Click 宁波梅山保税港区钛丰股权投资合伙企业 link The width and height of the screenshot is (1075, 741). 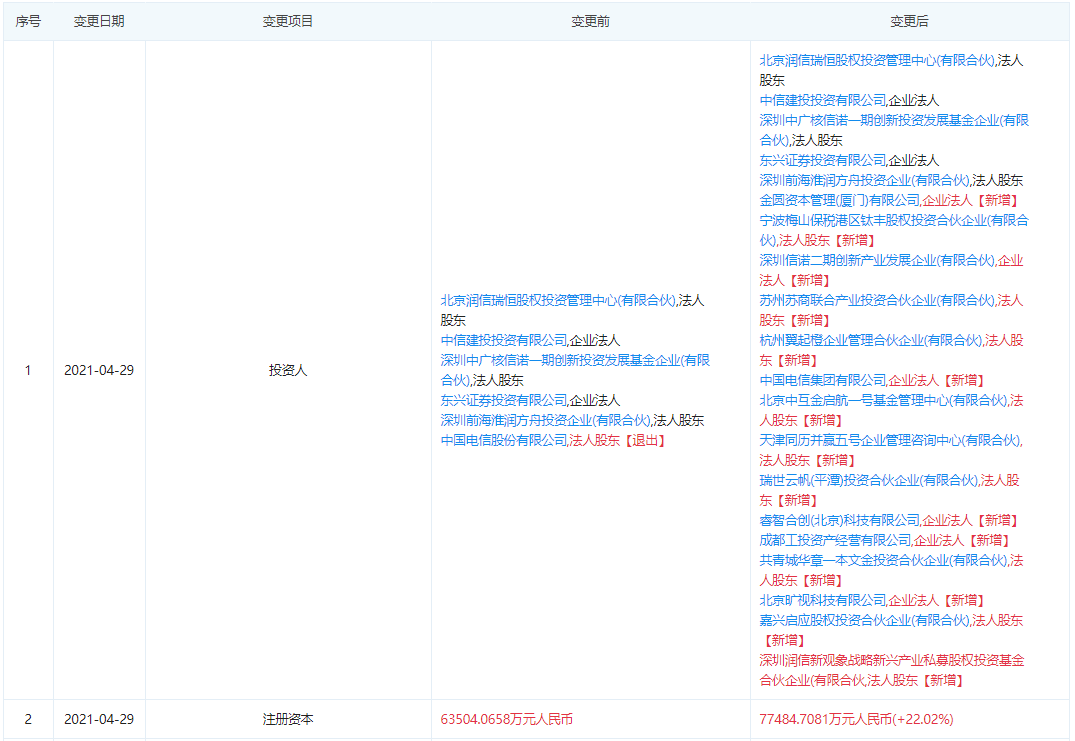point(893,220)
